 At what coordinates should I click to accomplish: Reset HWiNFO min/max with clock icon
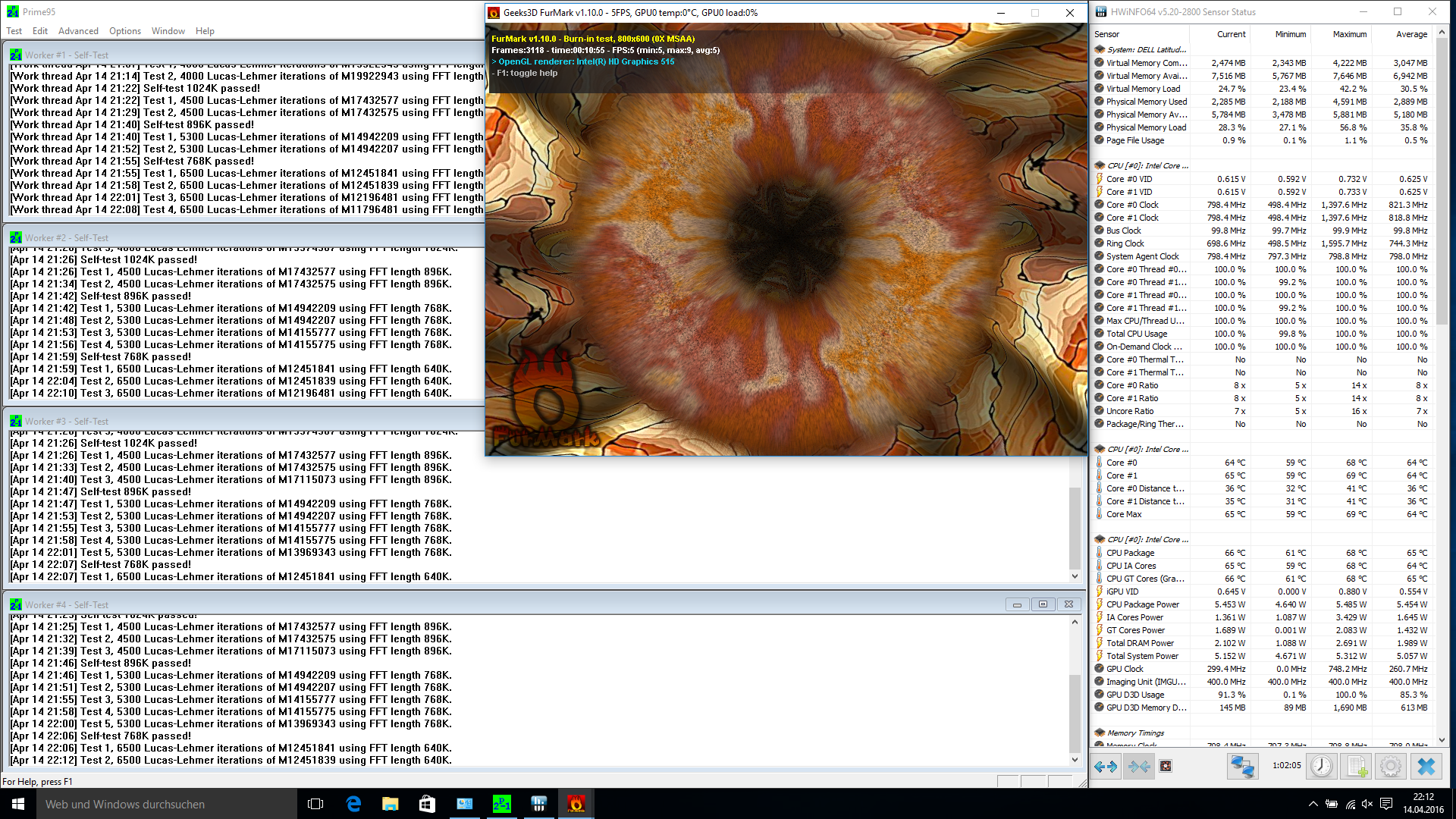pos(1322,767)
